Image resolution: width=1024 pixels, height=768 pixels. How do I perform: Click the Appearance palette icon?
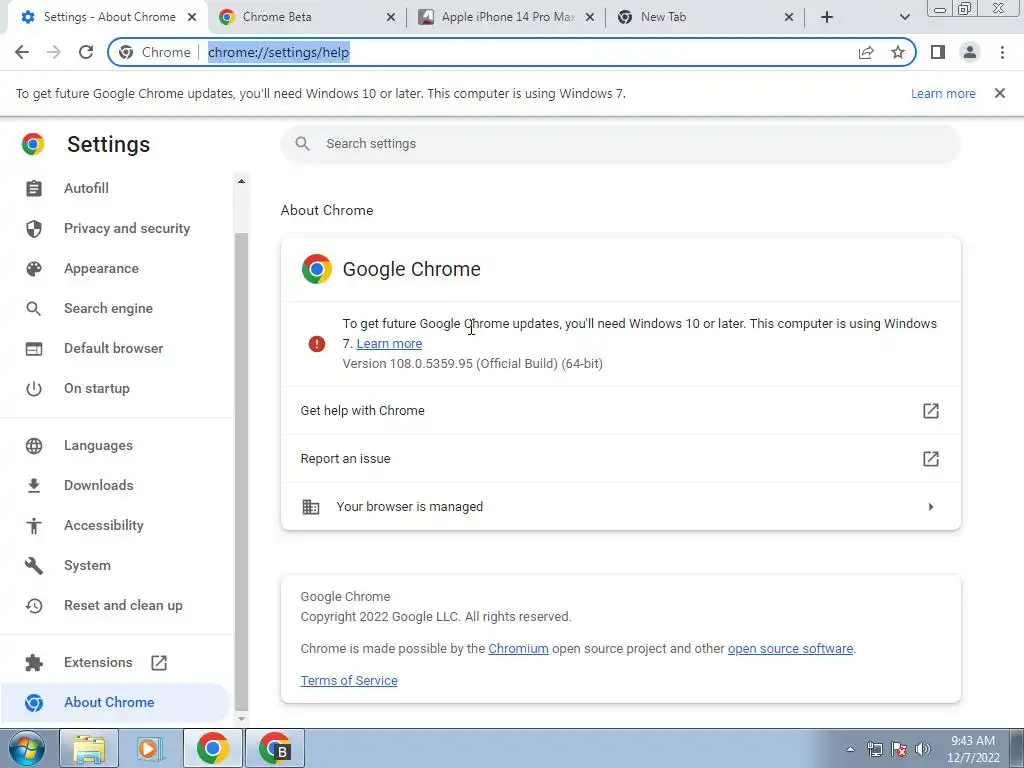(34, 268)
